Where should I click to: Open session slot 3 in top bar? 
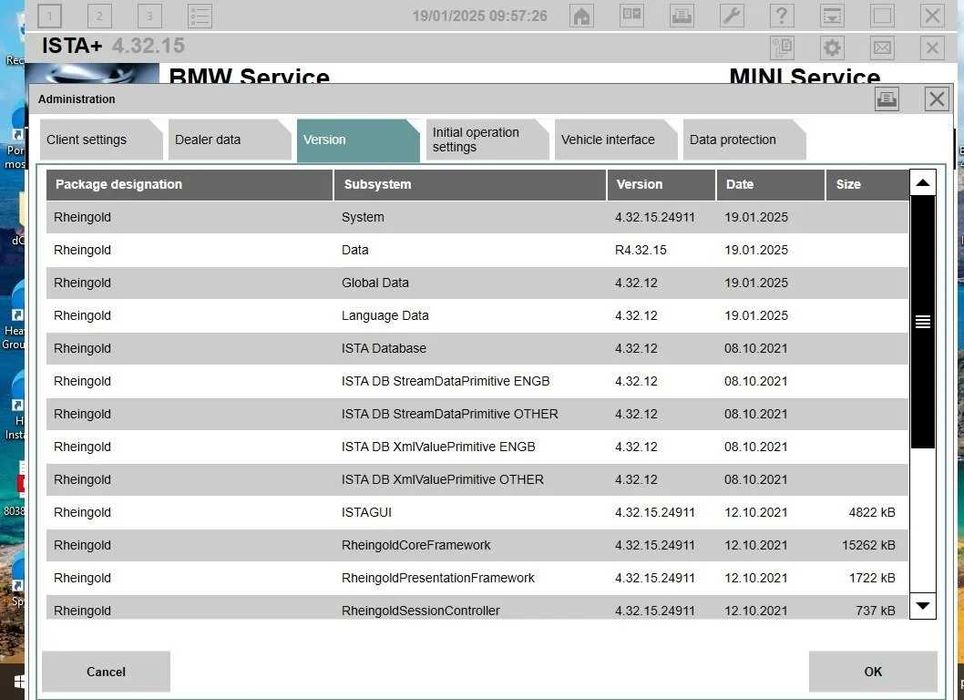149,16
